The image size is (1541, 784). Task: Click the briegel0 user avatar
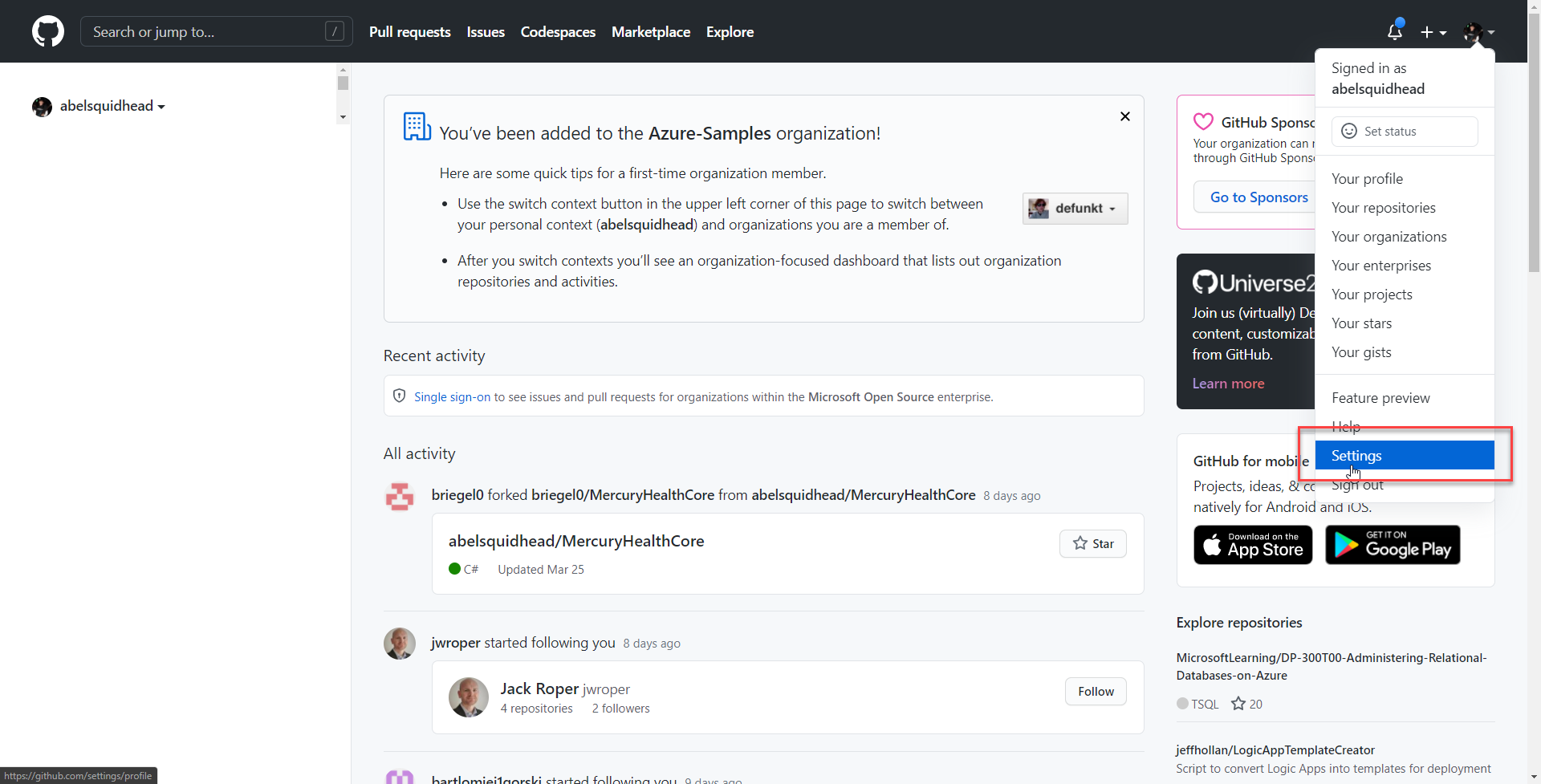400,496
